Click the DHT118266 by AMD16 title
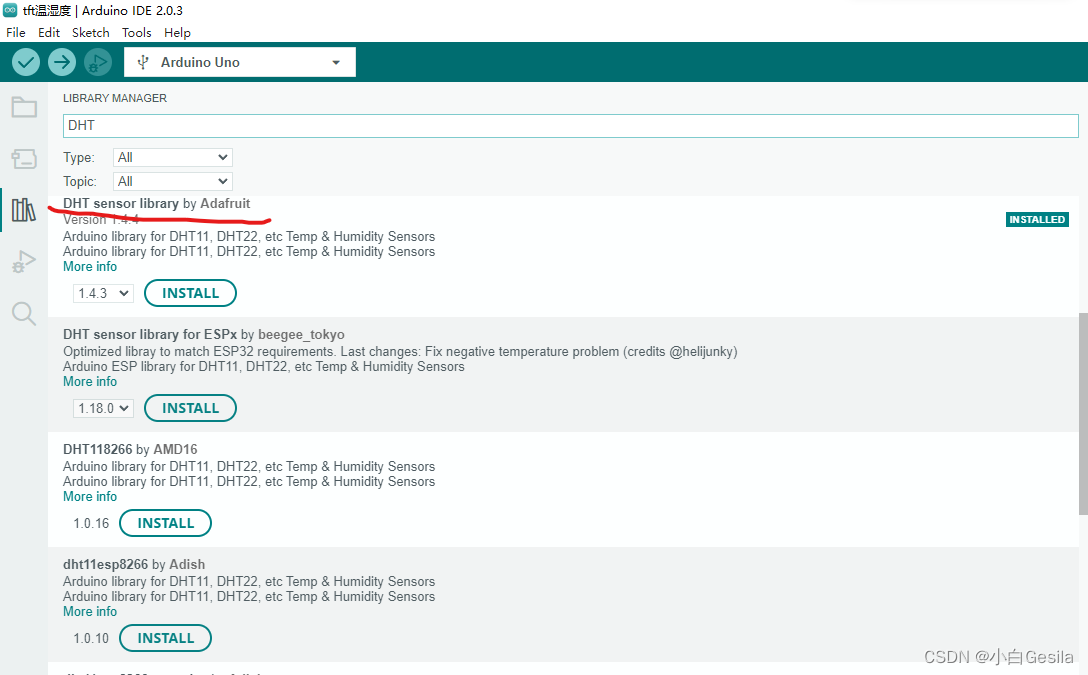 coord(130,450)
